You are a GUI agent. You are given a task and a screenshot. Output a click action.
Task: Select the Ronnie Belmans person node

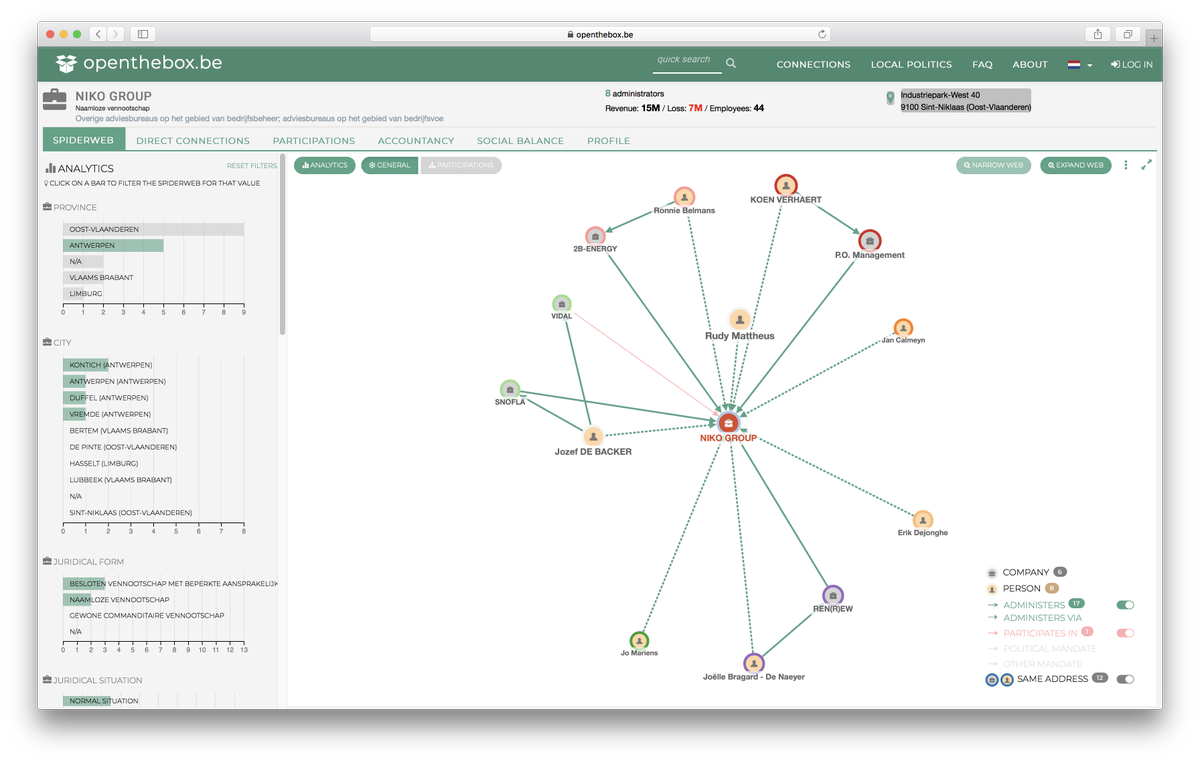pos(684,197)
